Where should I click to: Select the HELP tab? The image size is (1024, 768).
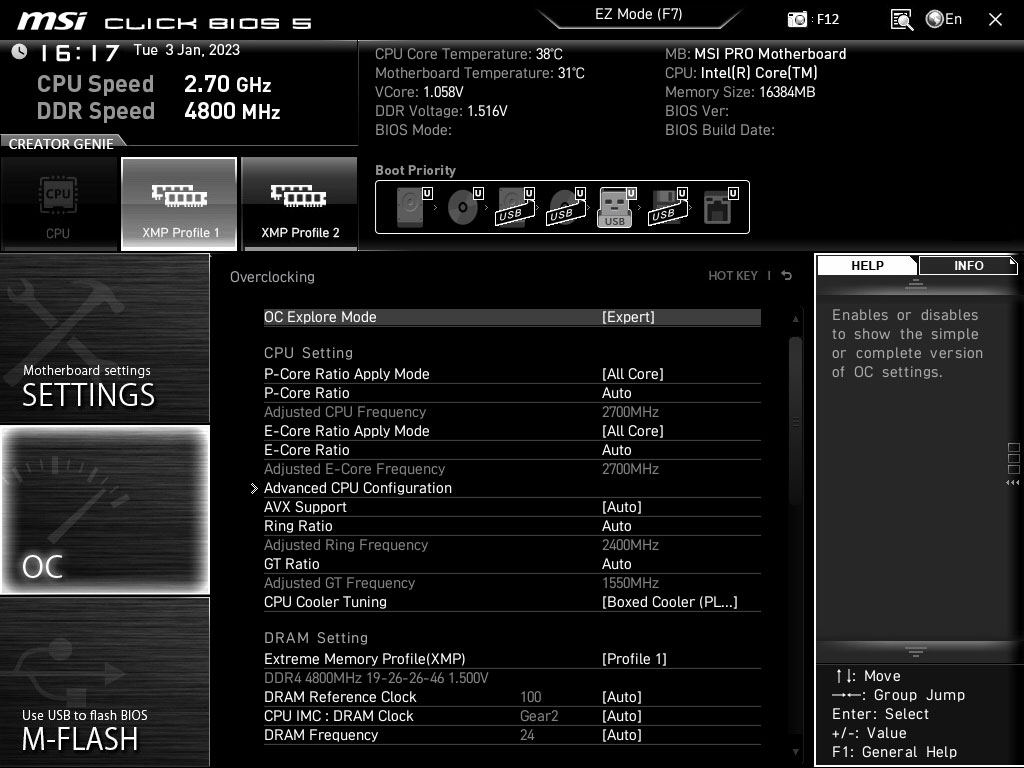coord(866,265)
